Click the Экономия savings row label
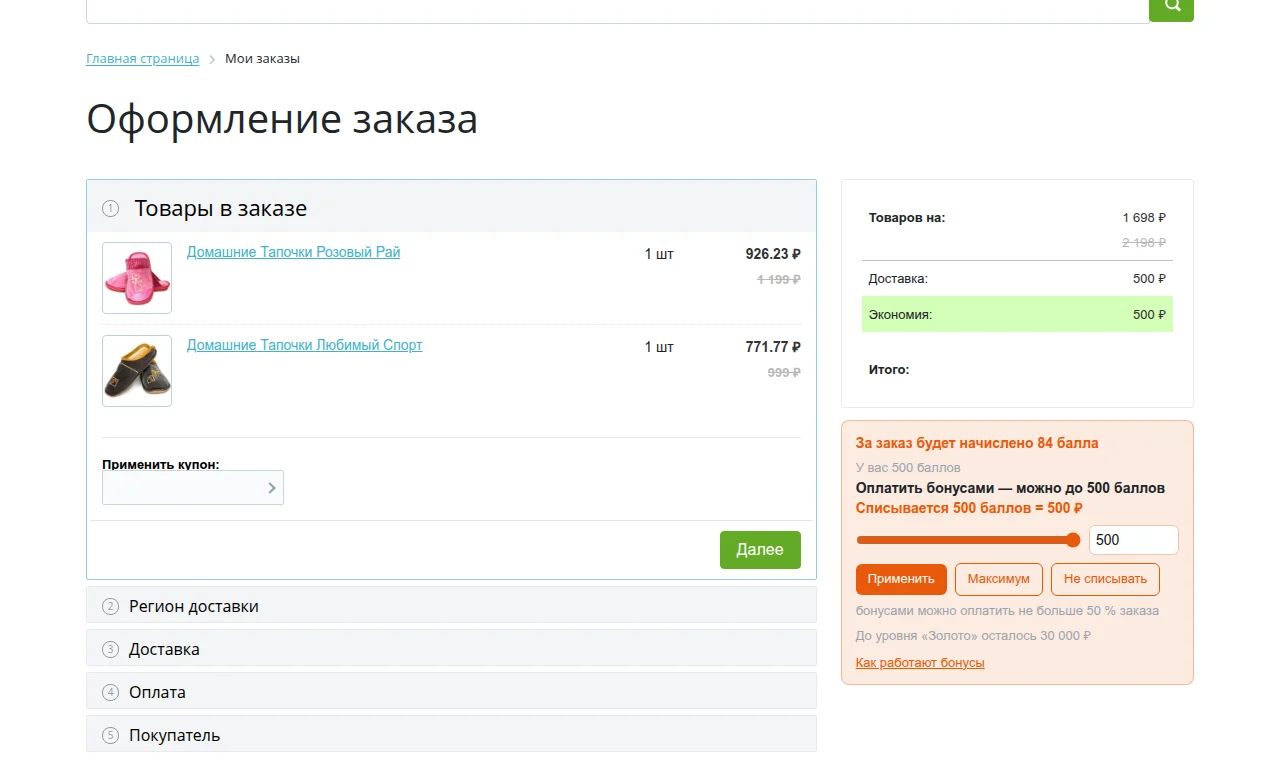 900,315
